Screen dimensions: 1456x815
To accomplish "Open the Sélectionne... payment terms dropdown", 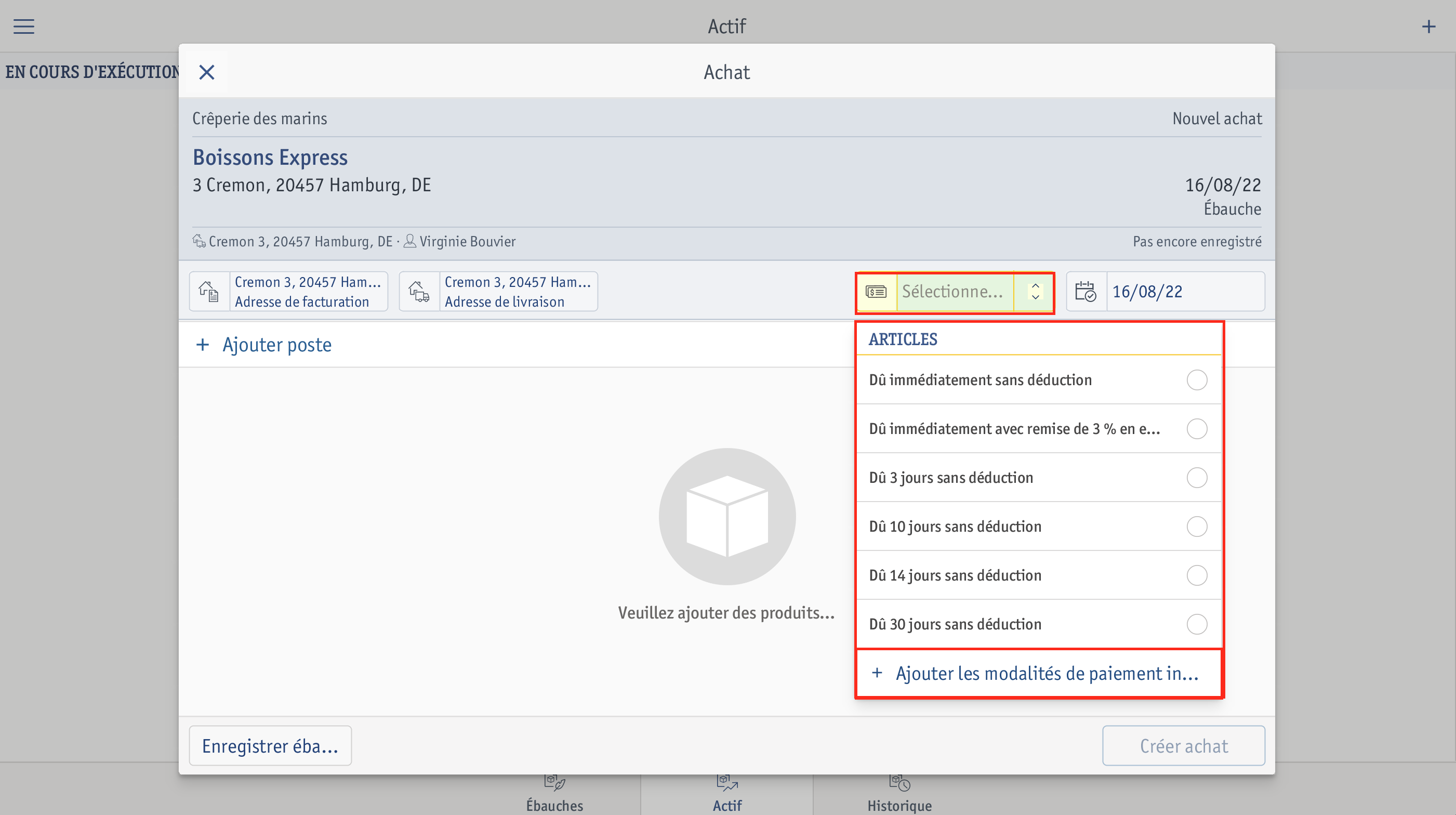I will [x=955, y=292].
